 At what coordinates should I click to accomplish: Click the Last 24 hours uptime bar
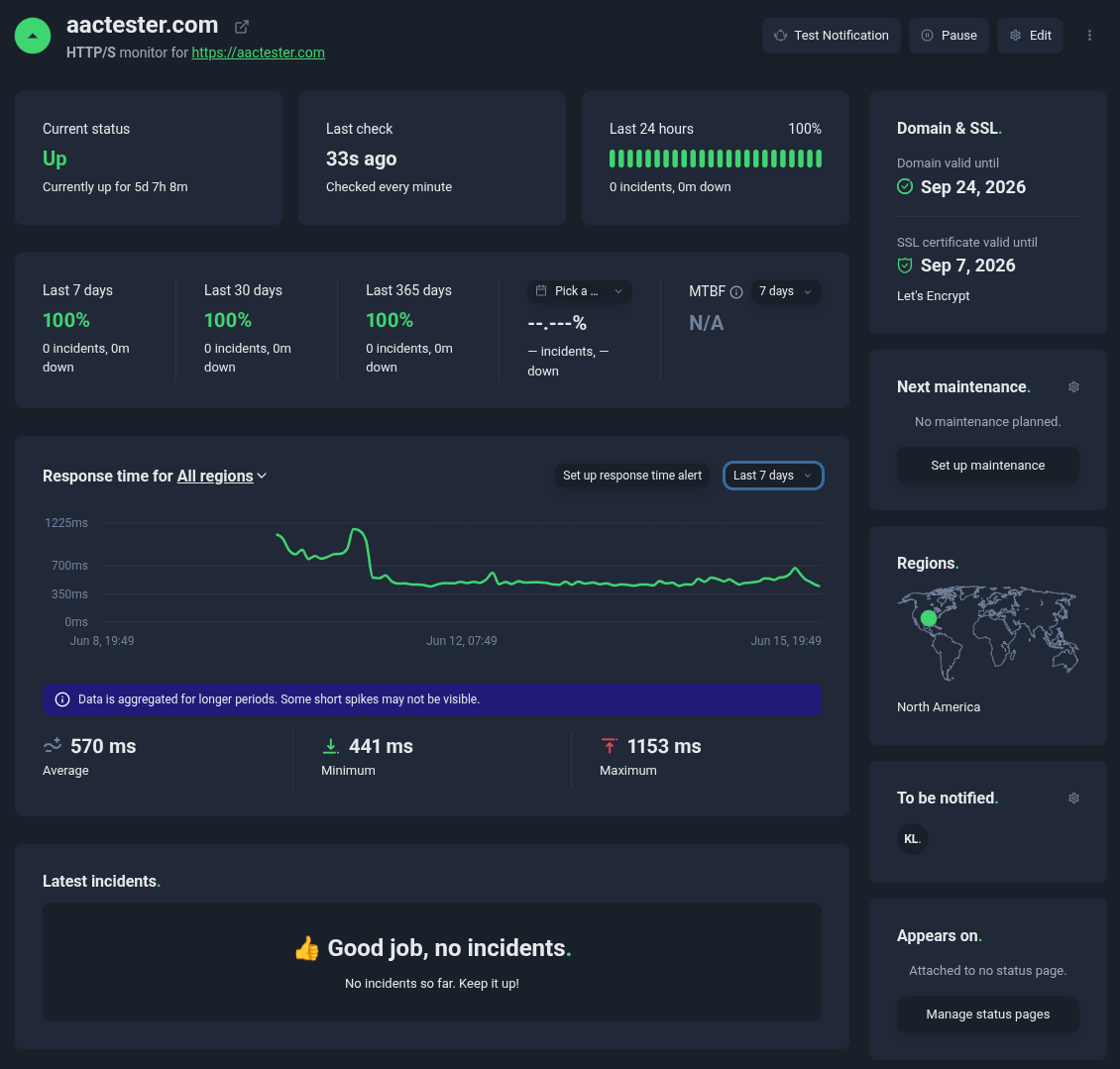coord(715,159)
